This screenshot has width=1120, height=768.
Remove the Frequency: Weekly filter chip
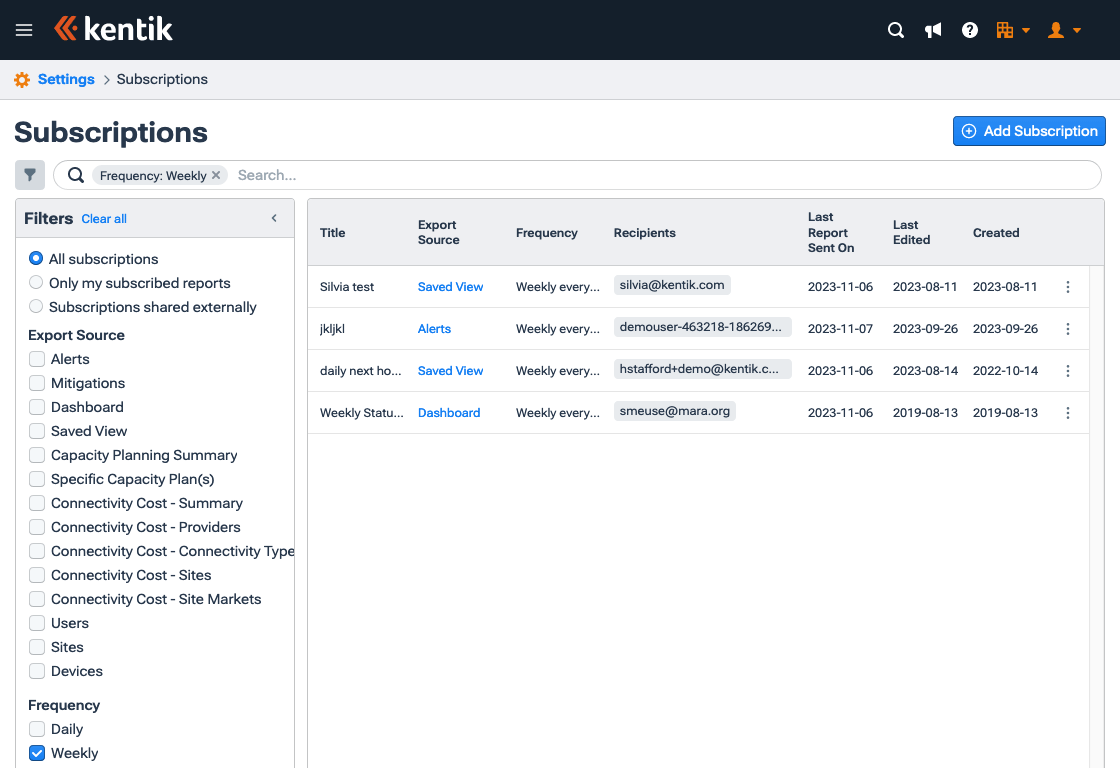[x=216, y=174]
